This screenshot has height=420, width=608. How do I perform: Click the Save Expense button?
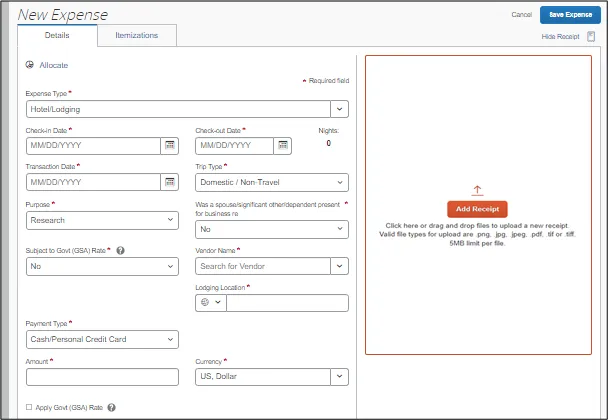coord(570,15)
